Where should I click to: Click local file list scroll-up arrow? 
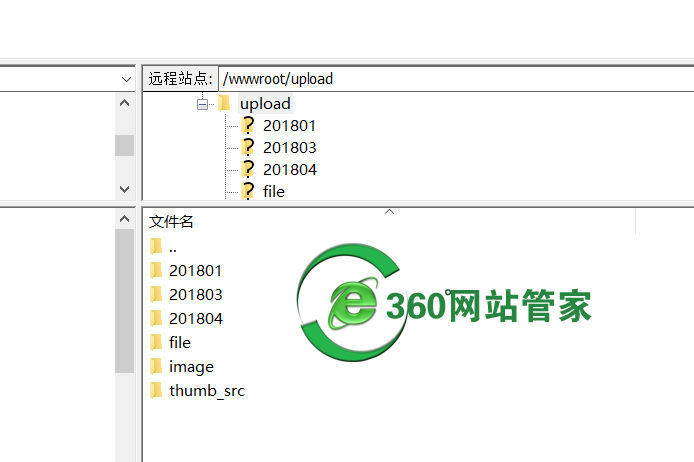124,219
